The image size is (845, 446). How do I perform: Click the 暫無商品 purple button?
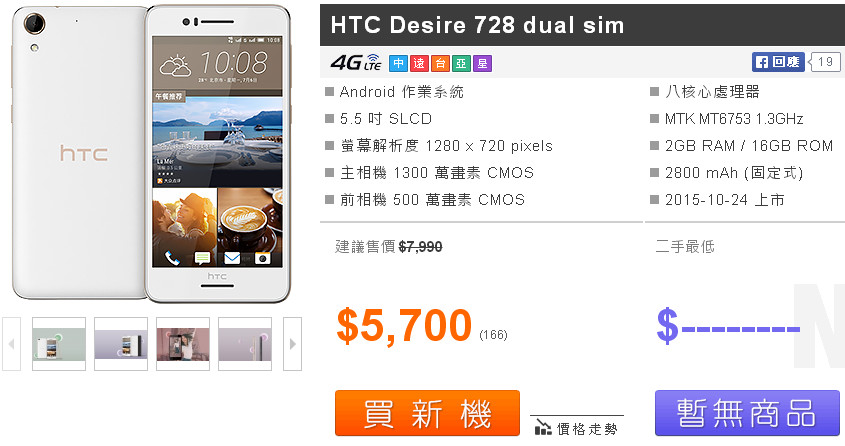747,413
